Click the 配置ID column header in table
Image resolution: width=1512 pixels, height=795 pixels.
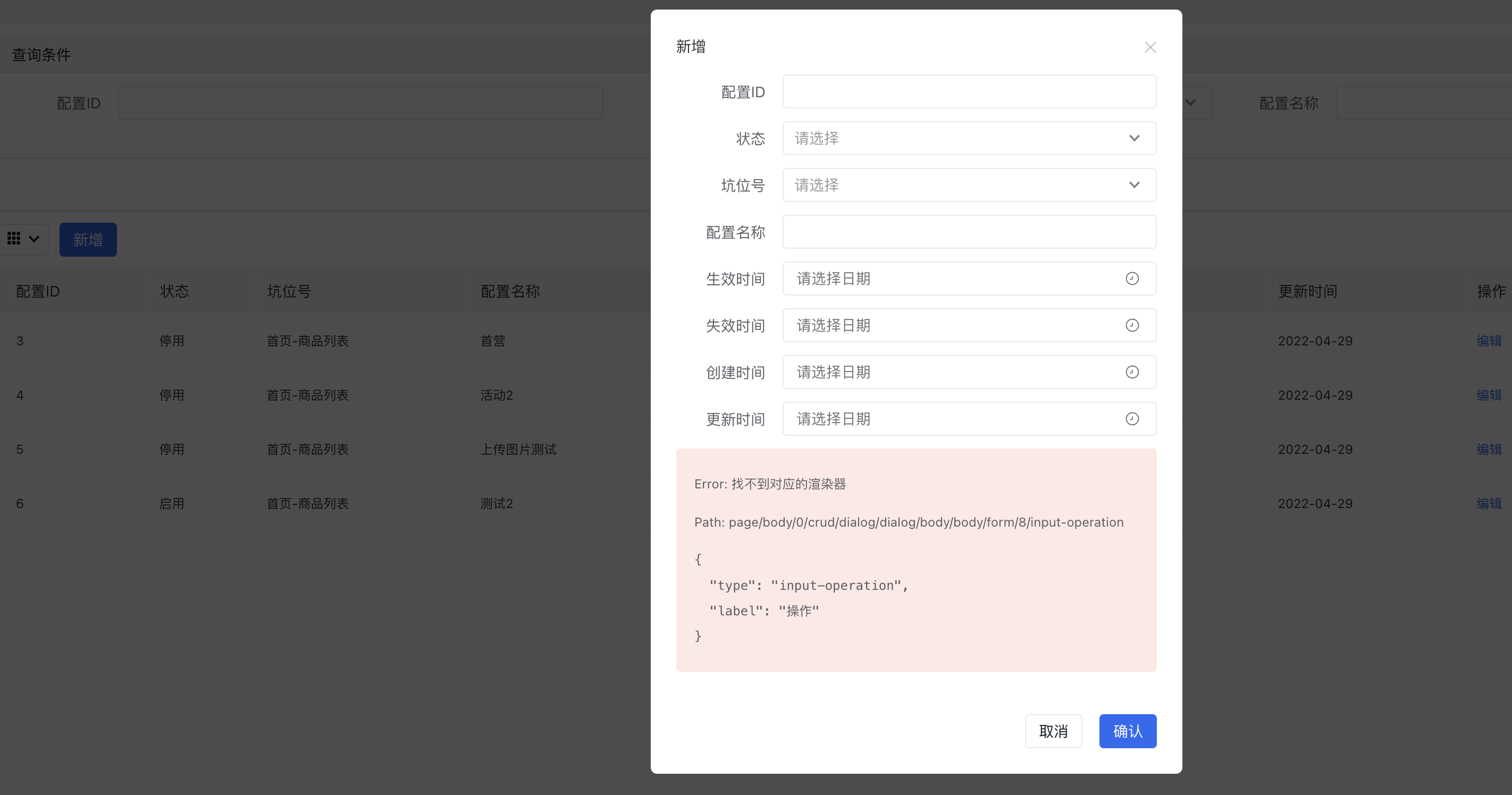pyautogui.click(x=38, y=292)
